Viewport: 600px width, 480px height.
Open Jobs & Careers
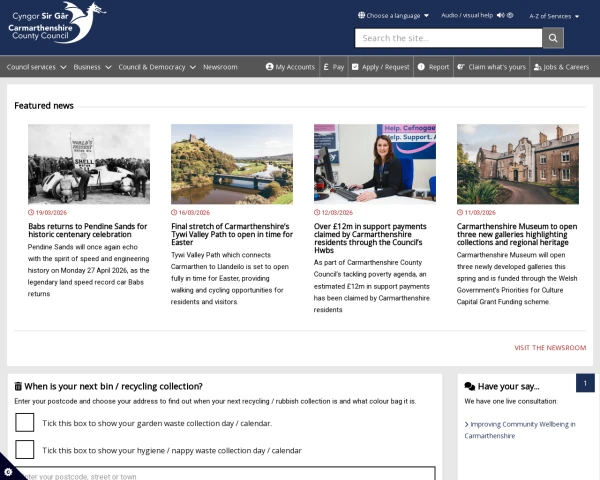(x=561, y=67)
